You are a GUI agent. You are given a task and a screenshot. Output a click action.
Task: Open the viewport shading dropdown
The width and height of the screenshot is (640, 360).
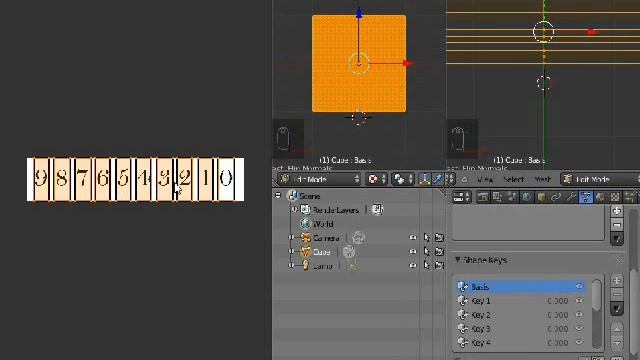pyautogui.click(x=376, y=179)
